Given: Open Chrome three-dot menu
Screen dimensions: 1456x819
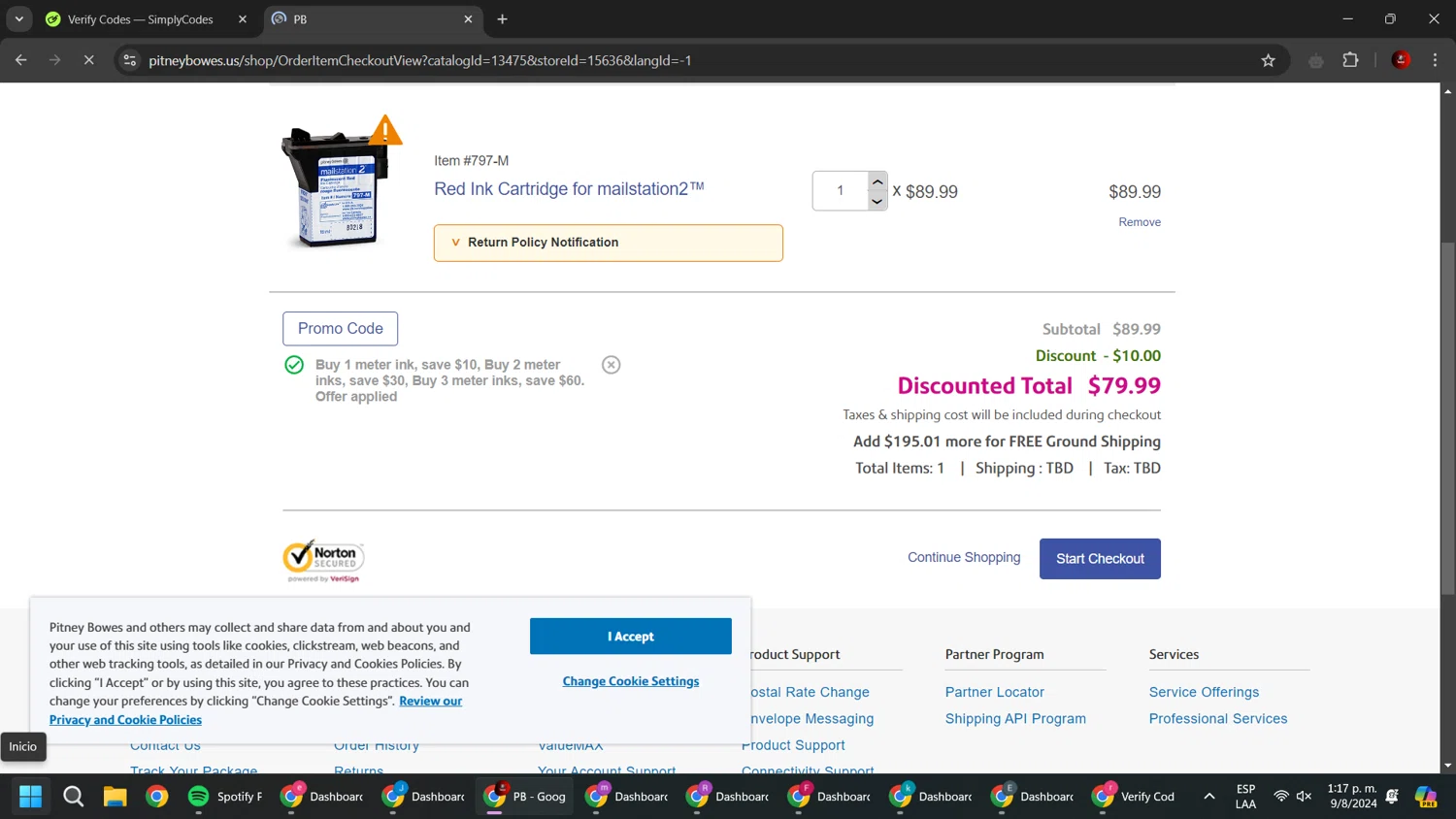Looking at the screenshot, I should [1435, 60].
